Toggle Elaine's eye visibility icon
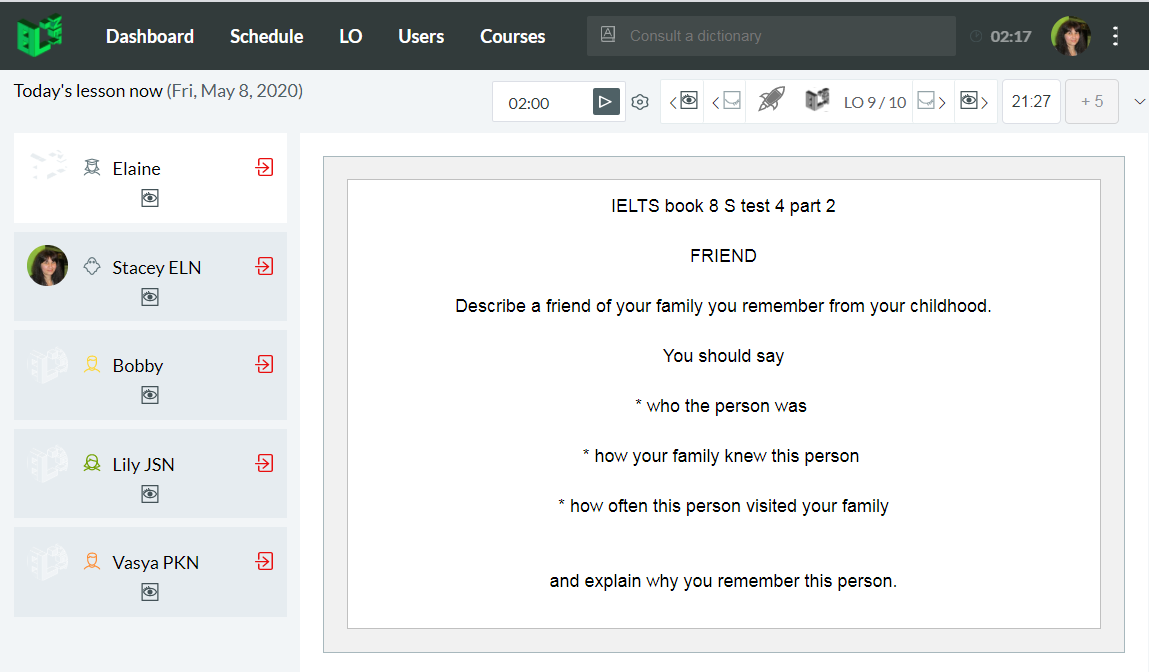This screenshot has height=672, width=1153. coord(150,198)
